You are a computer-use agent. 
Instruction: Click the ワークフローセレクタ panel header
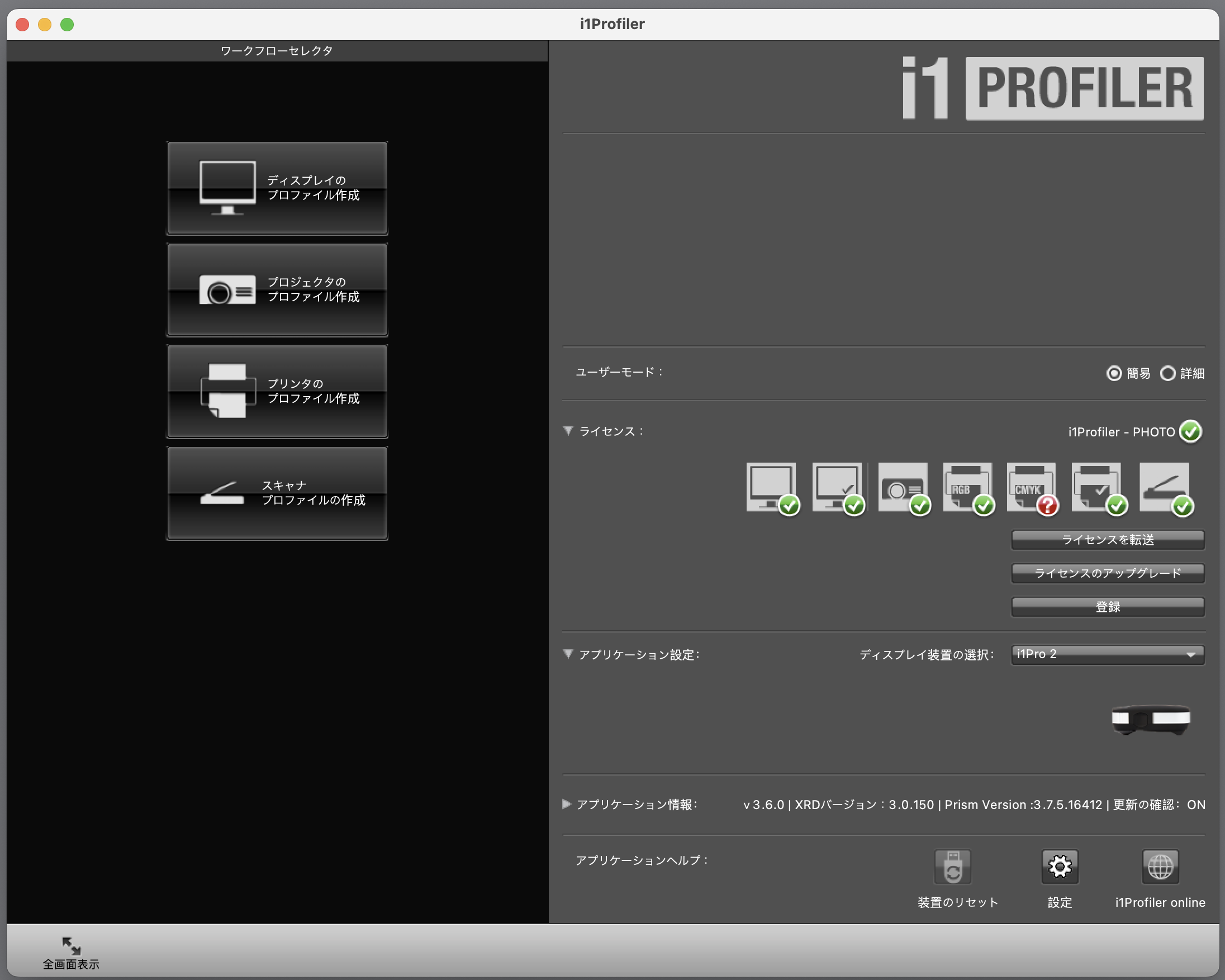point(277,50)
